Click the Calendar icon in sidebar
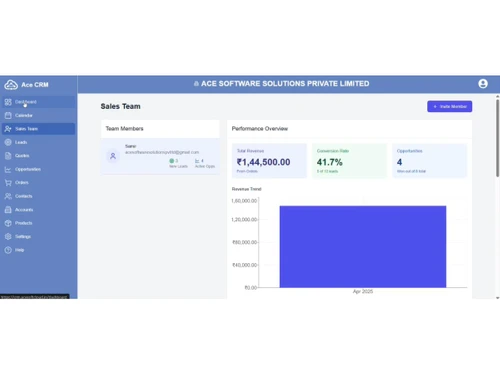This screenshot has width=500, height=375. point(8,115)
